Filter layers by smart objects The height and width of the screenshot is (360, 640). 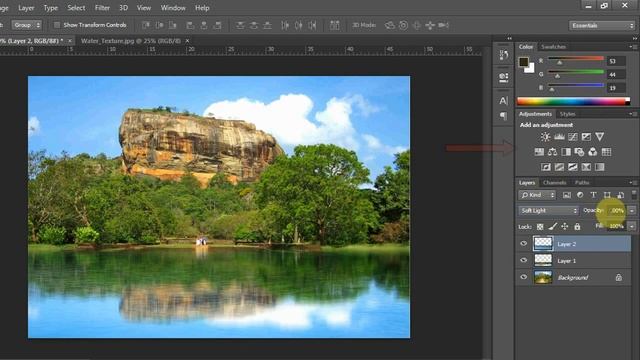pyautogui.click(x=620, y=195)
